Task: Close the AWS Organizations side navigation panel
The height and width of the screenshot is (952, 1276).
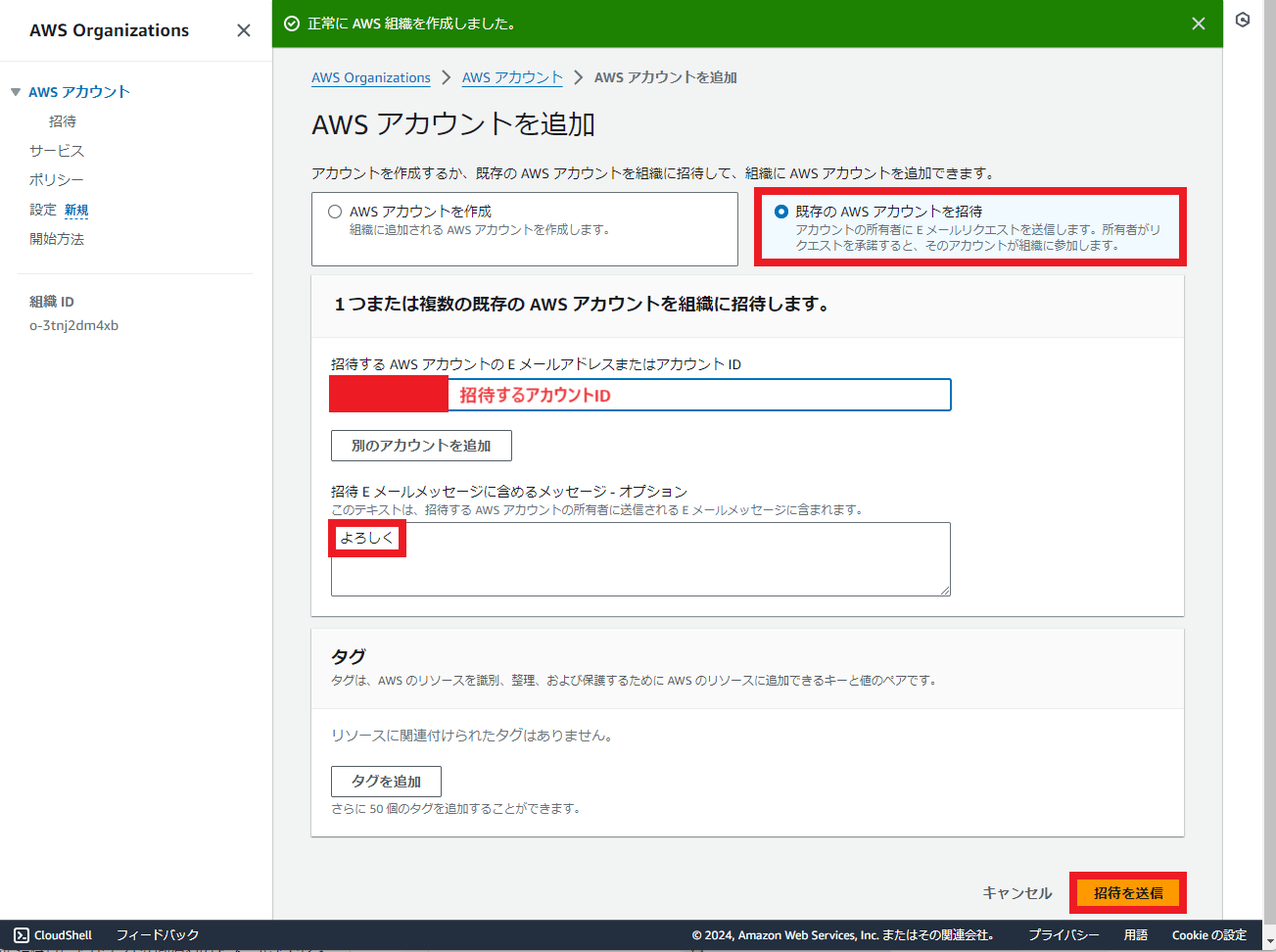Action: (x=244, y=30)
